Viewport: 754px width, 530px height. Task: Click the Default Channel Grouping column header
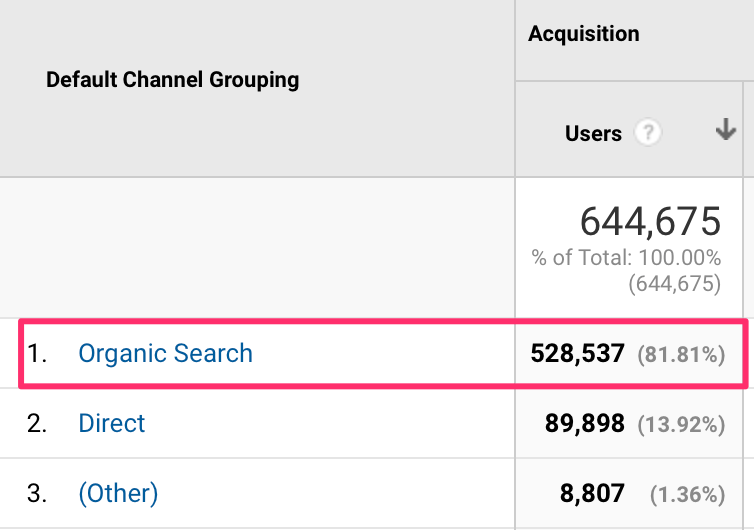click(172, 80)
